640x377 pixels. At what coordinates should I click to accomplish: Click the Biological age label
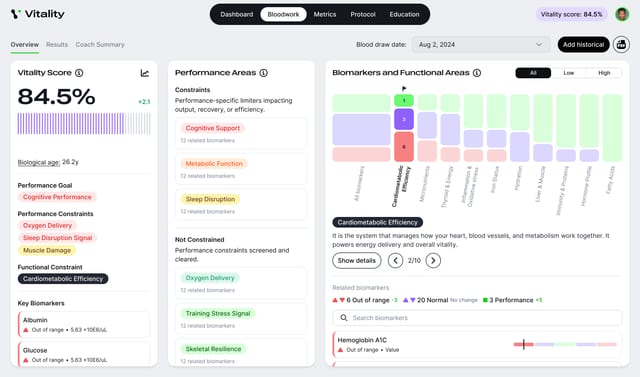pos(39,162)
